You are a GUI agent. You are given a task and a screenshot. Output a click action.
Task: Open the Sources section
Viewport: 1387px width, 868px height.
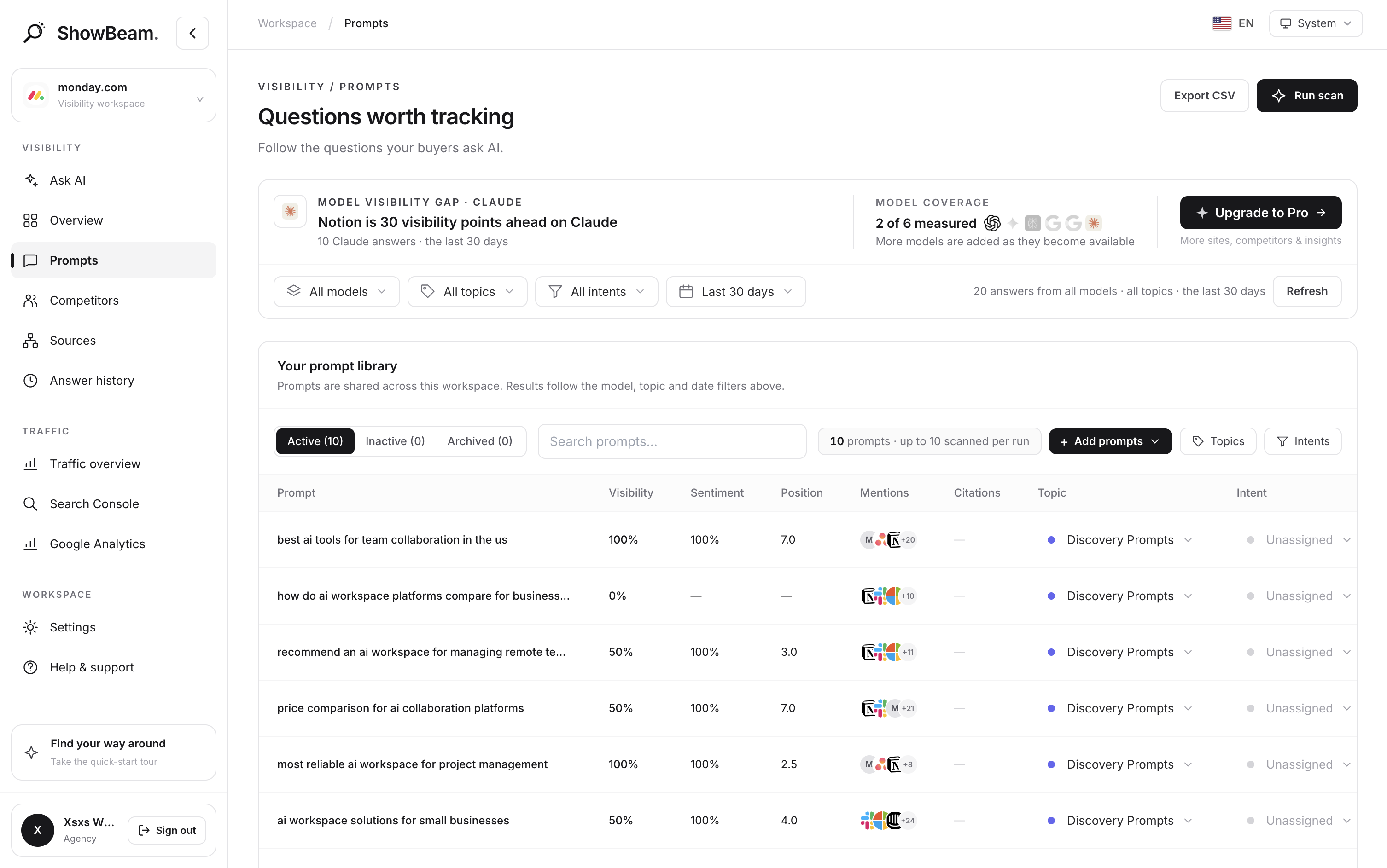[x=114, y=341]
